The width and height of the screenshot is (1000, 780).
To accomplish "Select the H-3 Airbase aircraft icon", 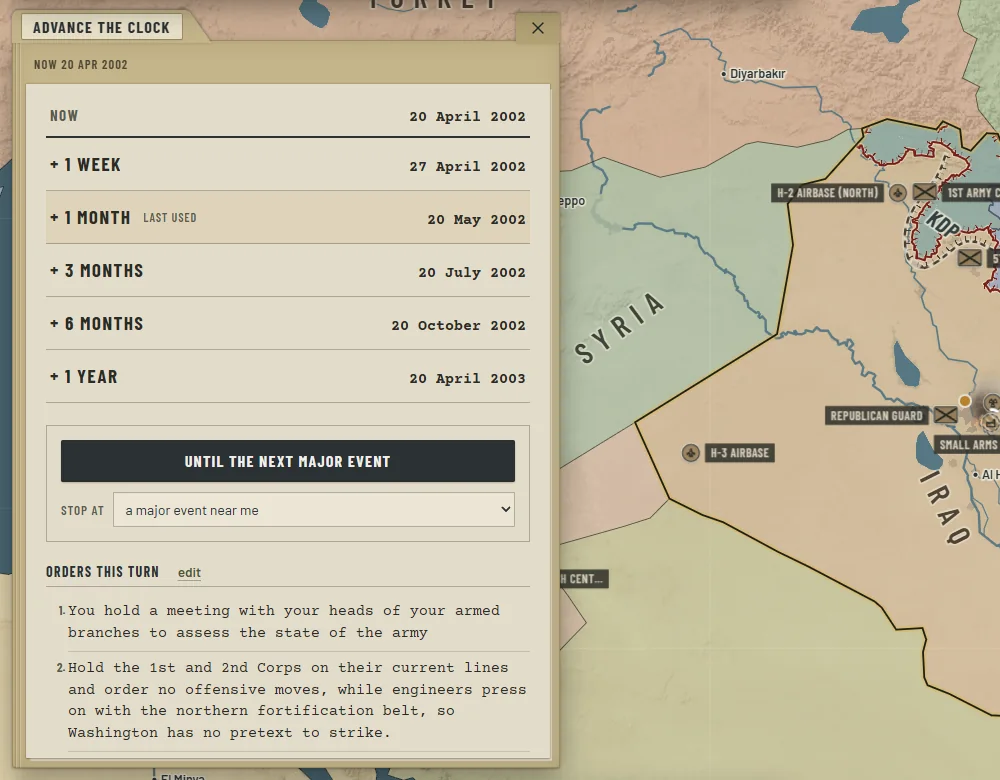I will pos(691,453).
